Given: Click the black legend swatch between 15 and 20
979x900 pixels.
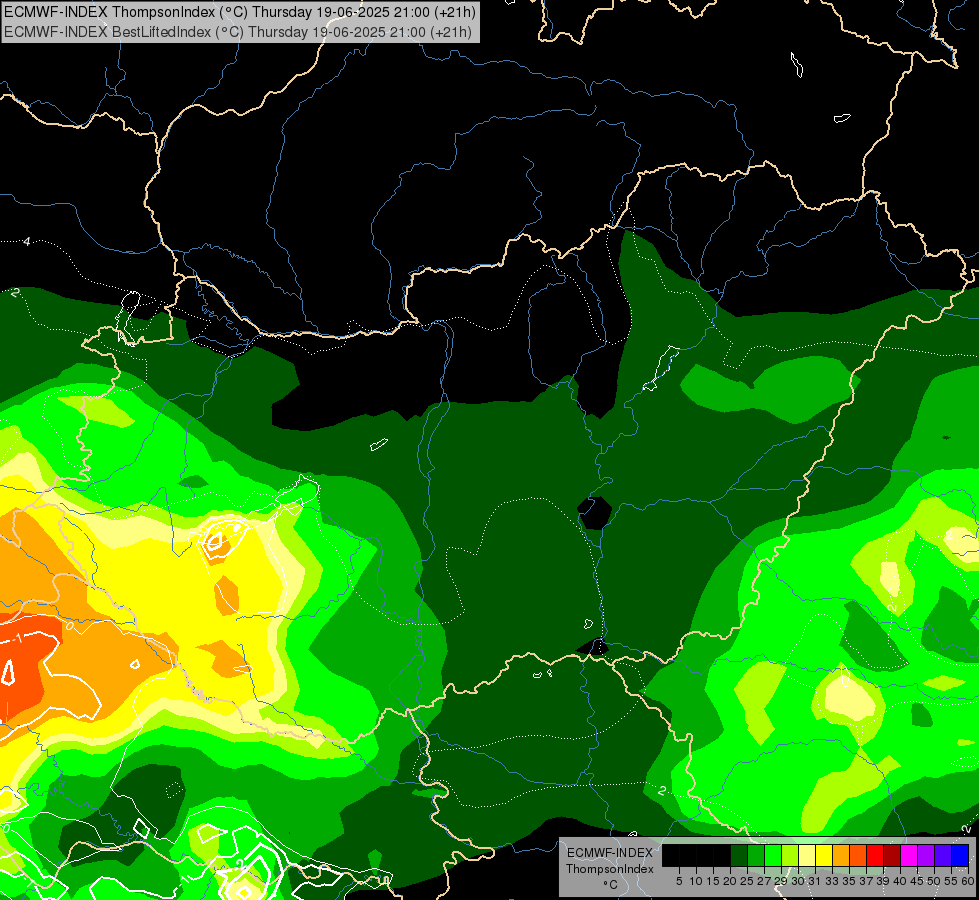Looking at the screenshot, I should (x=722, y=855).
